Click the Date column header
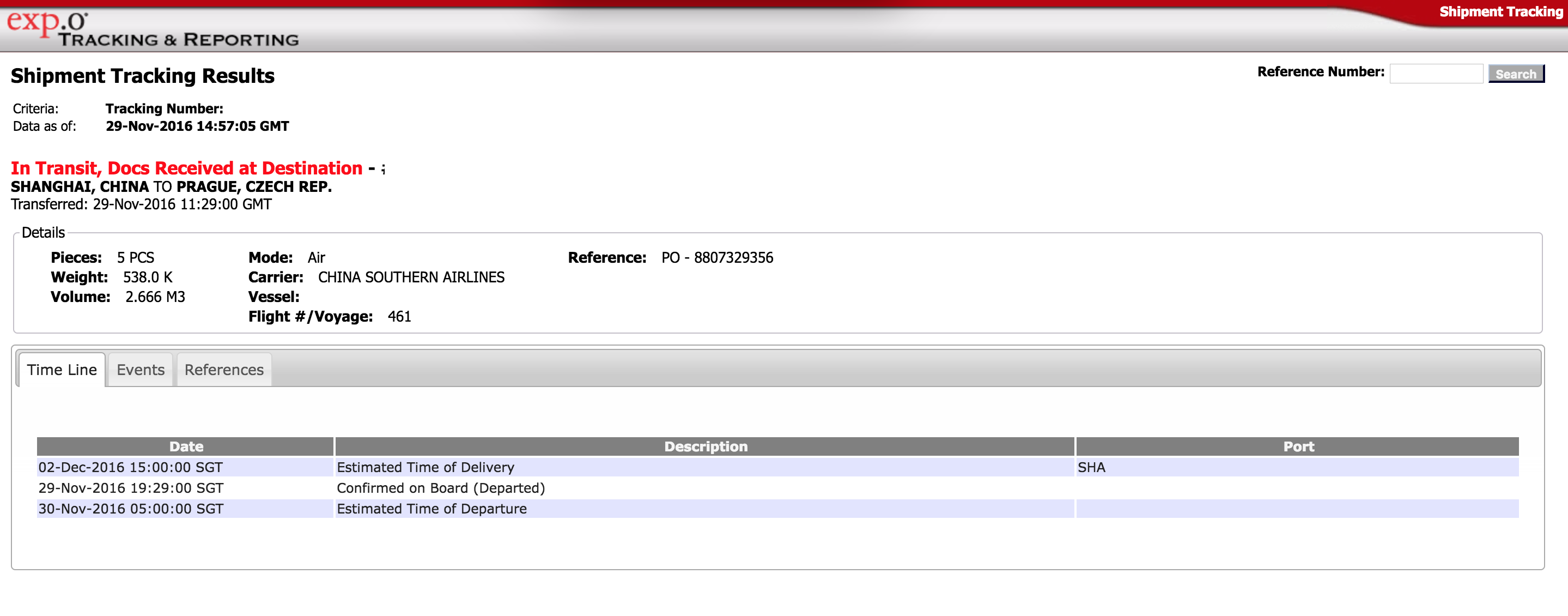 pos(186,446)
